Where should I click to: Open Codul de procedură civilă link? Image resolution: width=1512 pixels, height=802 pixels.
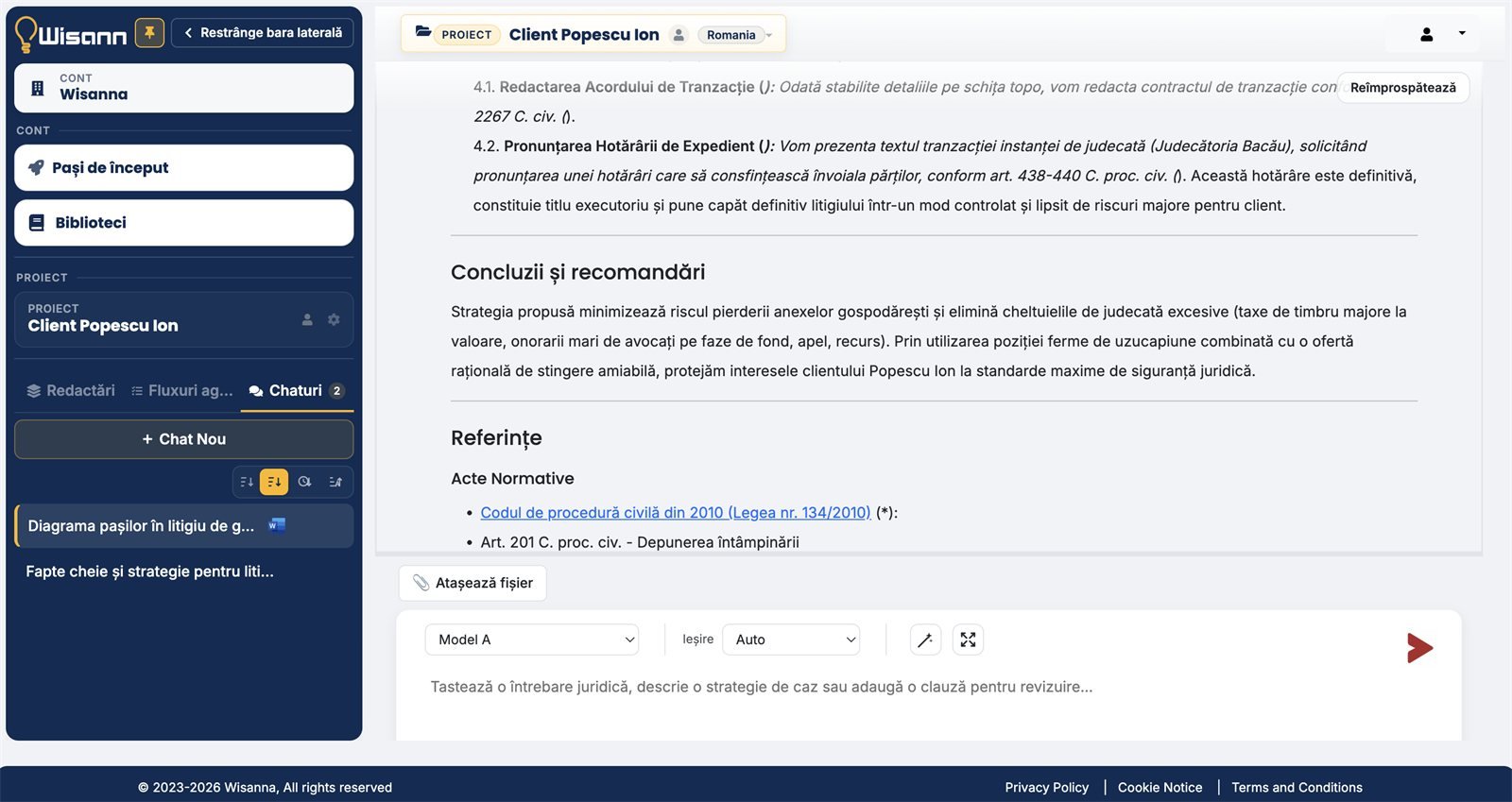point(676,513)
